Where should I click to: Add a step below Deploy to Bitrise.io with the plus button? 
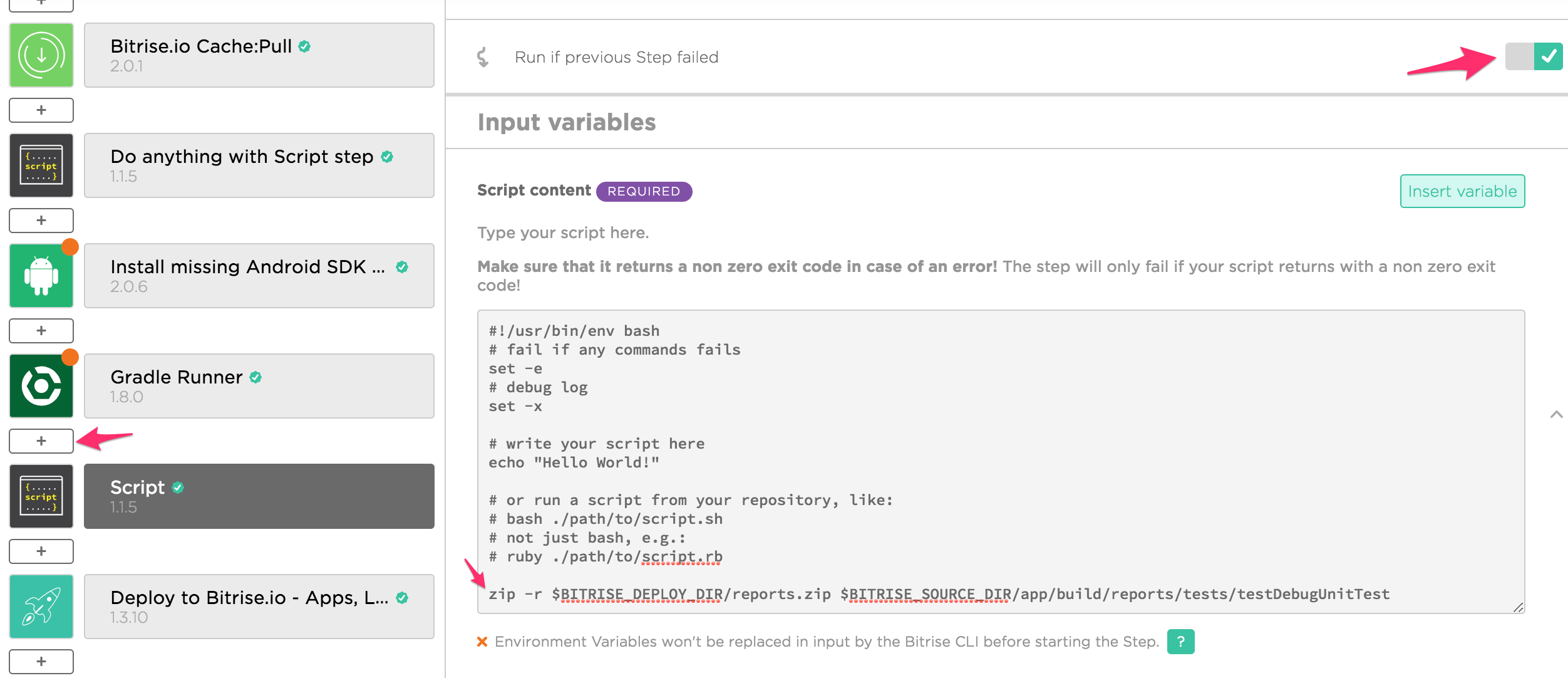click(x=41, y=662)
